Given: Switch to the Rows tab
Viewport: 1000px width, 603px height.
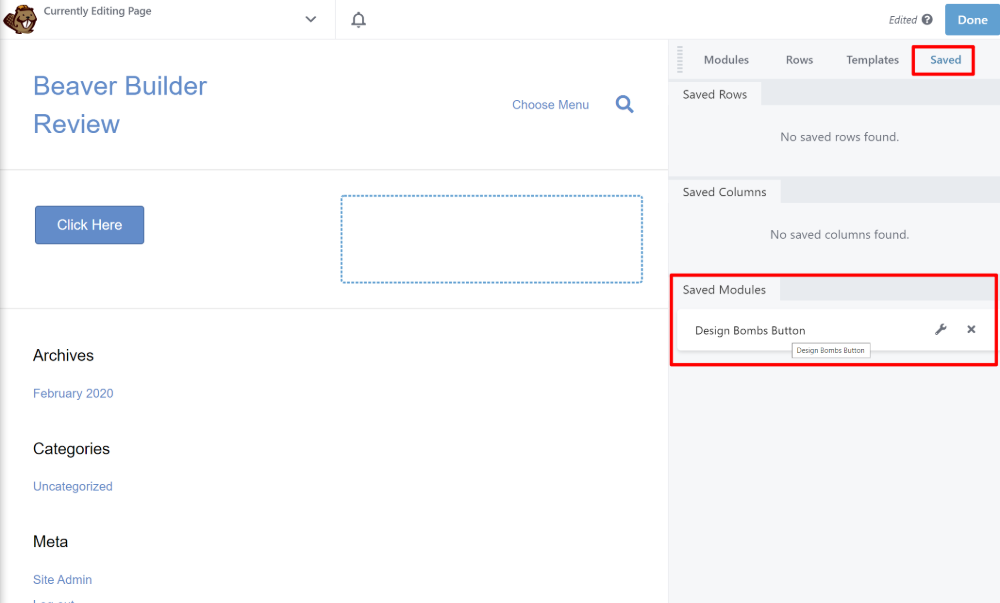Looking at the screenshot, I should coord(799,60).
